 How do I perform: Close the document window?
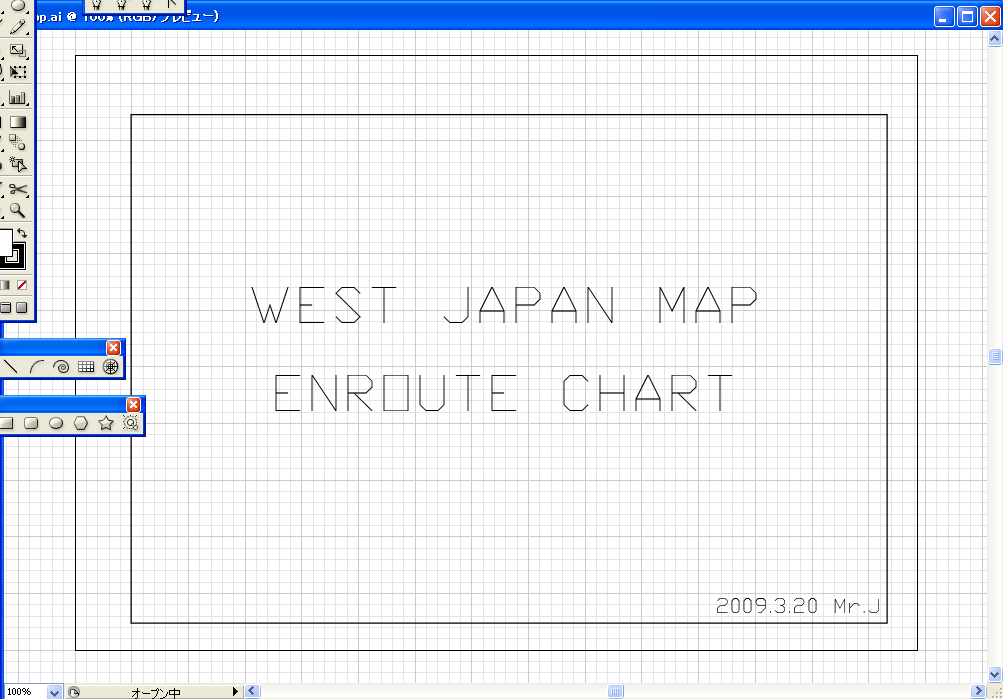991,16
